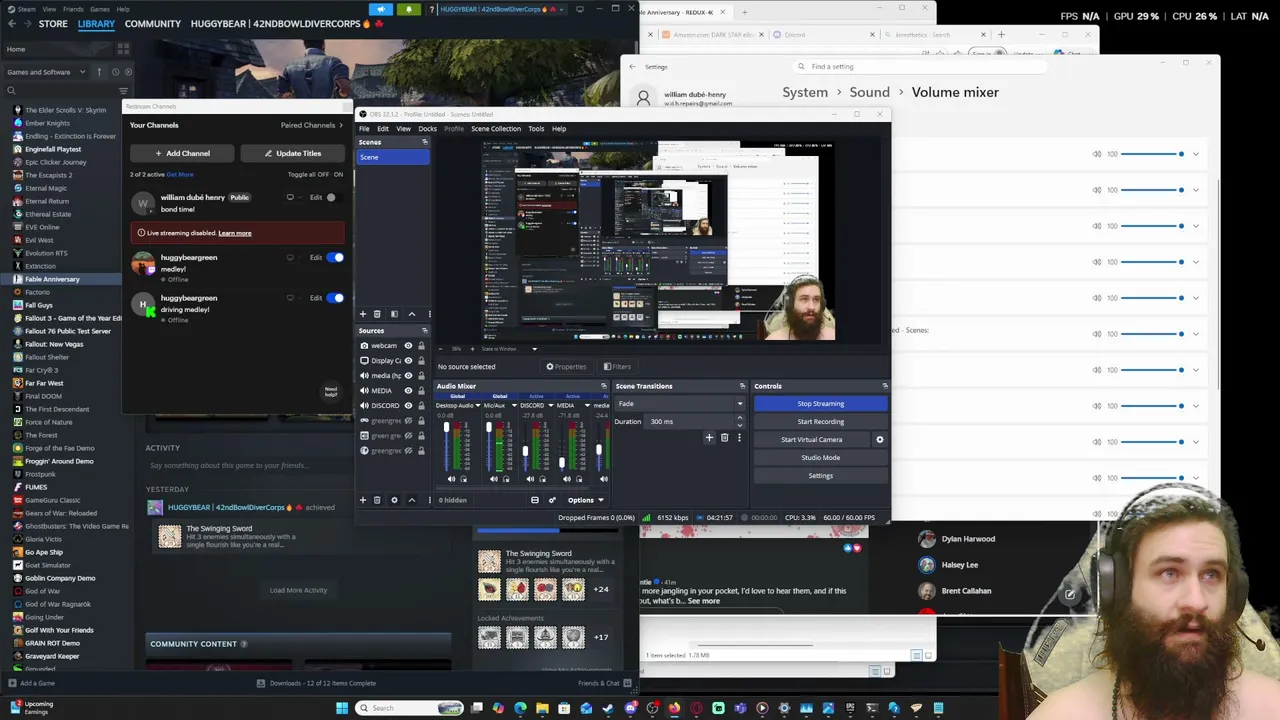This screenshot has height=720, width=1280.
Task: Hide the Display Capture source
Action: click(408, 361)
